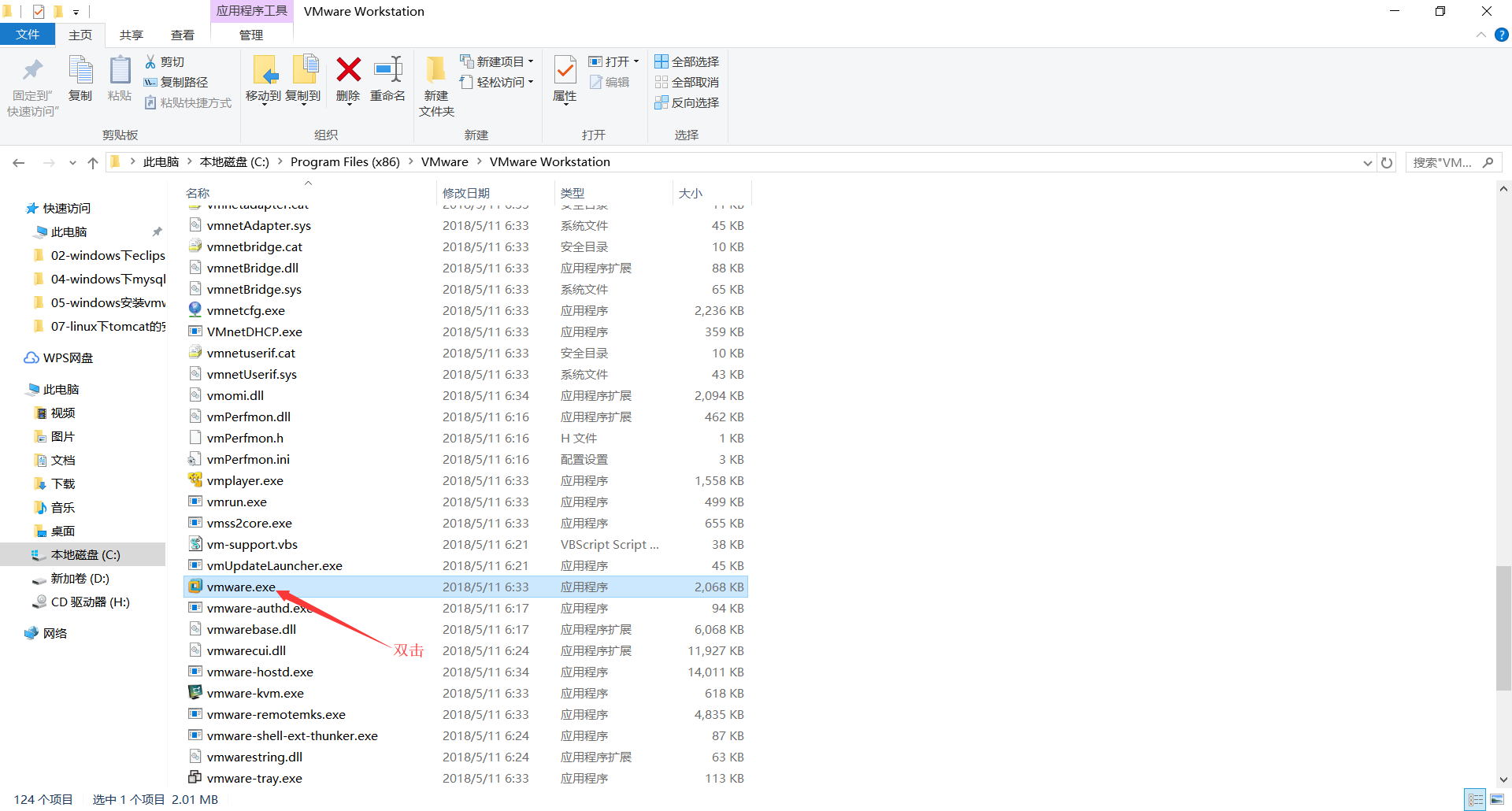Click the Properties (属性) icon
Viewport: 1512px width, 811px height.
565,70
